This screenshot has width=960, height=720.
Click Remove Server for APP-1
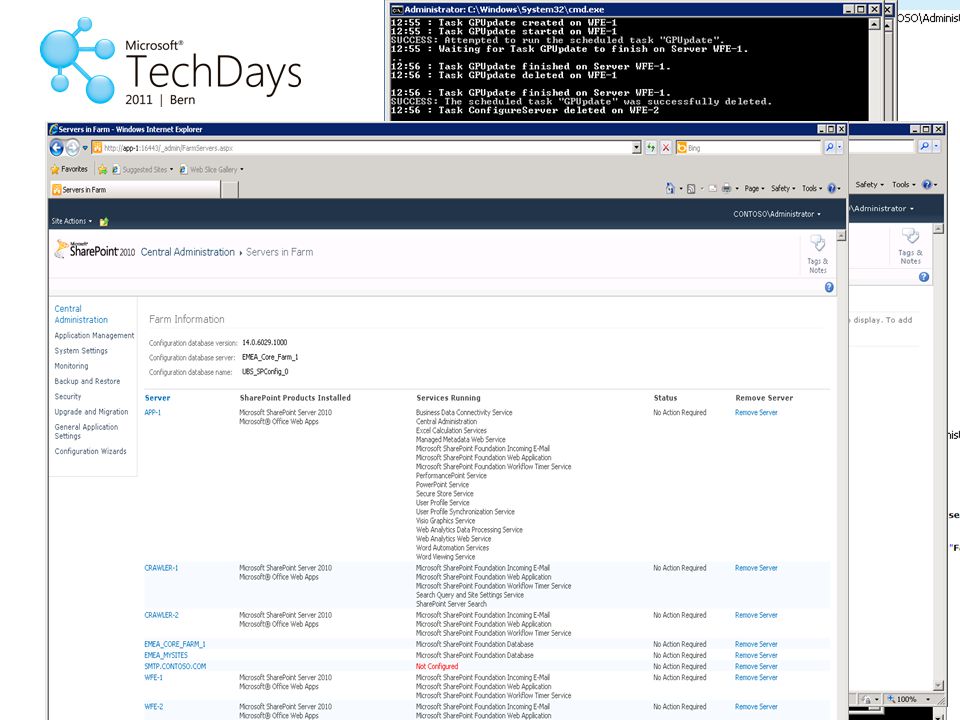[x=756, y=413]
